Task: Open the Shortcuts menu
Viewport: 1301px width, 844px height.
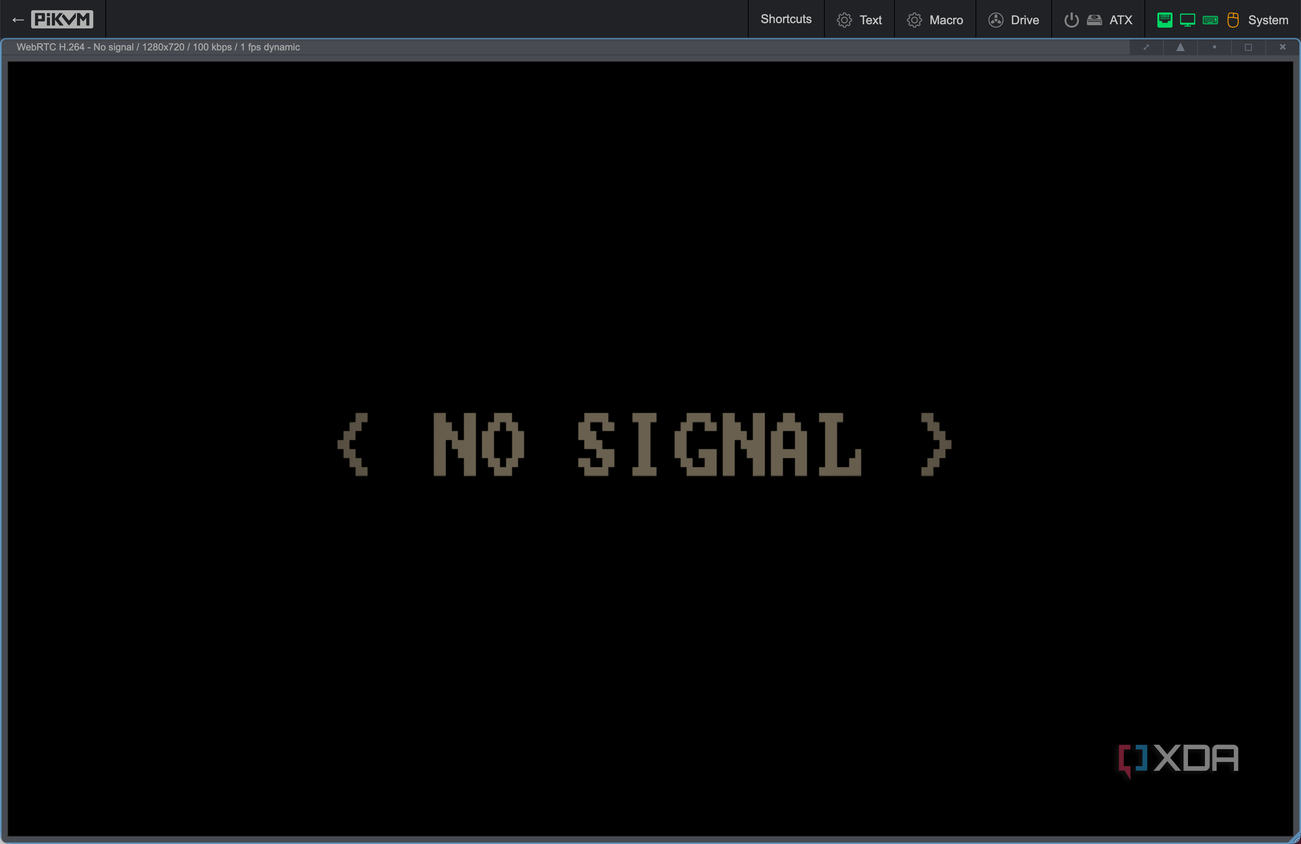Action: [x=786, y=19]
